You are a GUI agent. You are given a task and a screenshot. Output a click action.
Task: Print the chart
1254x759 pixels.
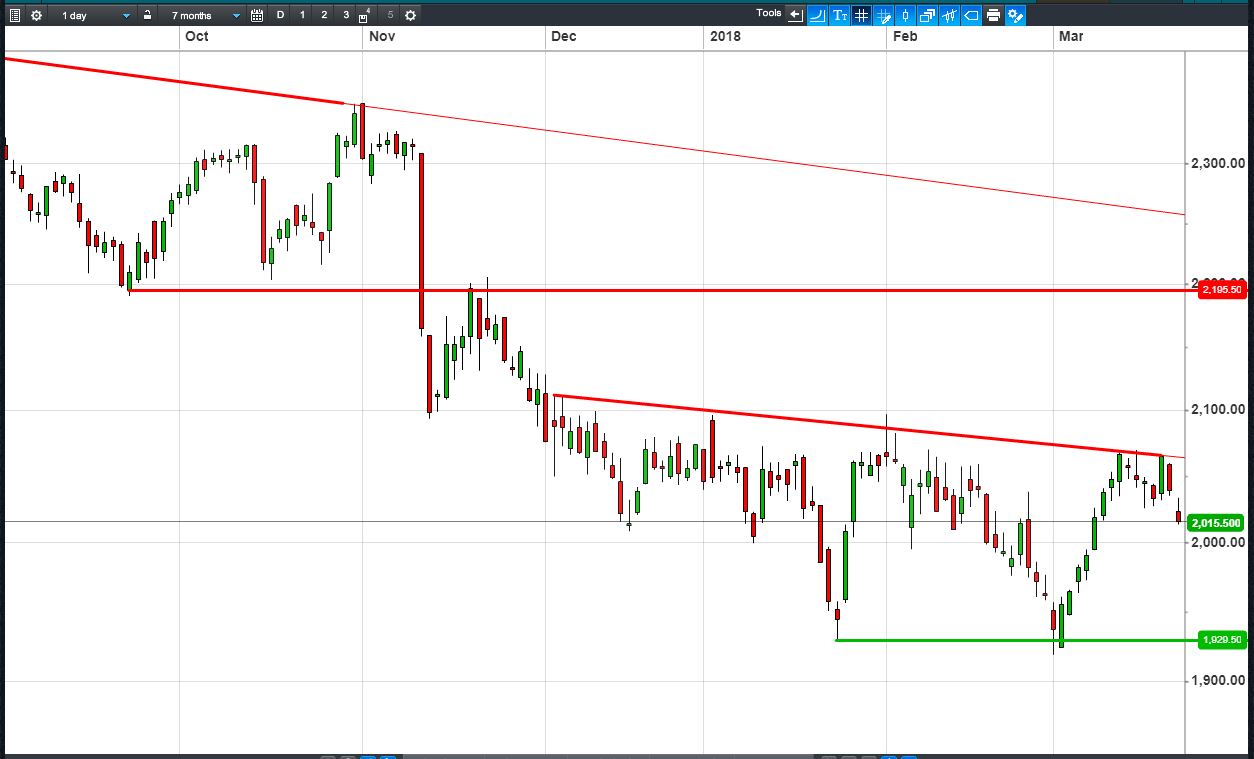coord(993,15)
